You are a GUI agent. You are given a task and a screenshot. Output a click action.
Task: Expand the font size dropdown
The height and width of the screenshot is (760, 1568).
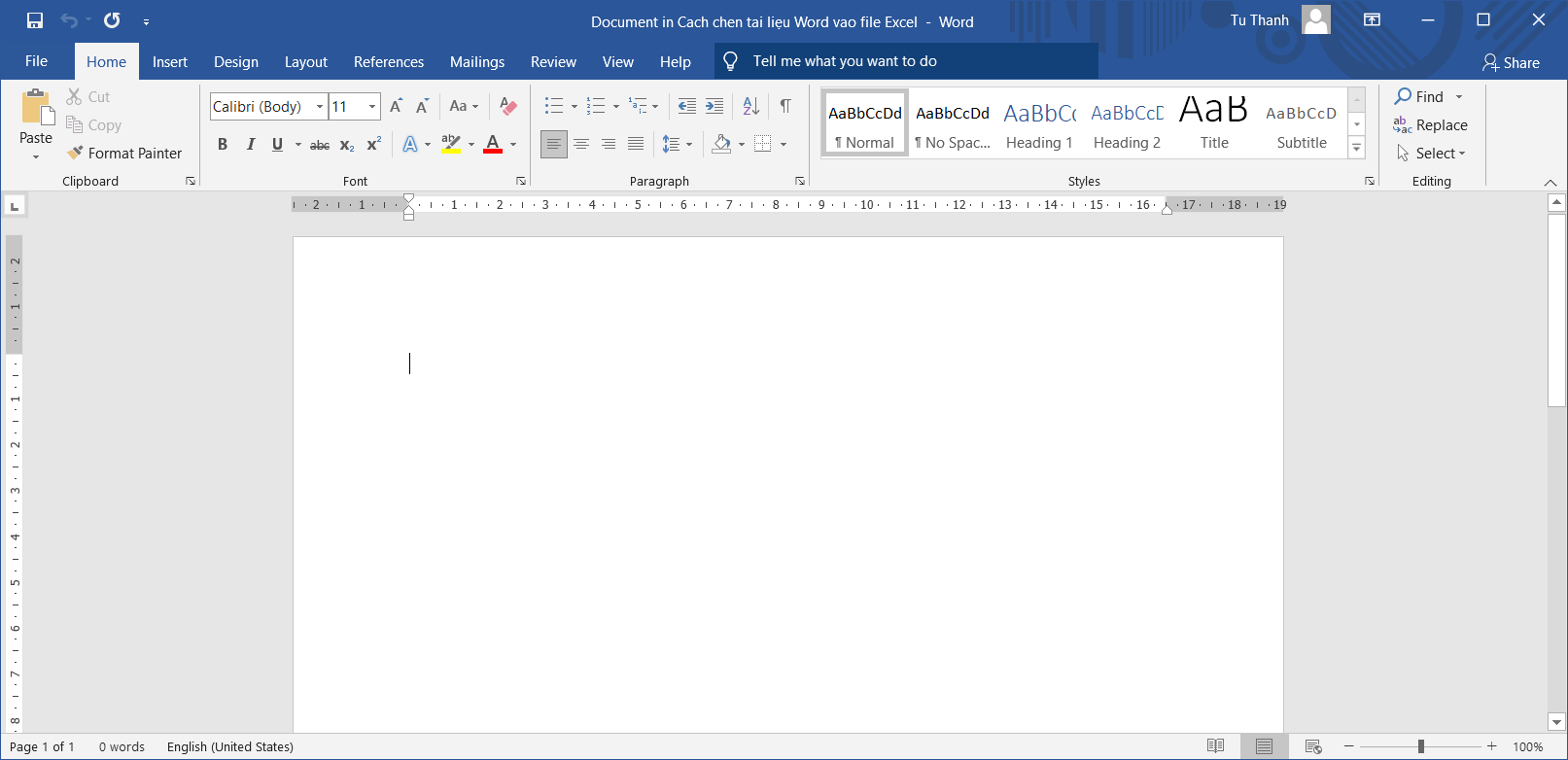[372, 106]
